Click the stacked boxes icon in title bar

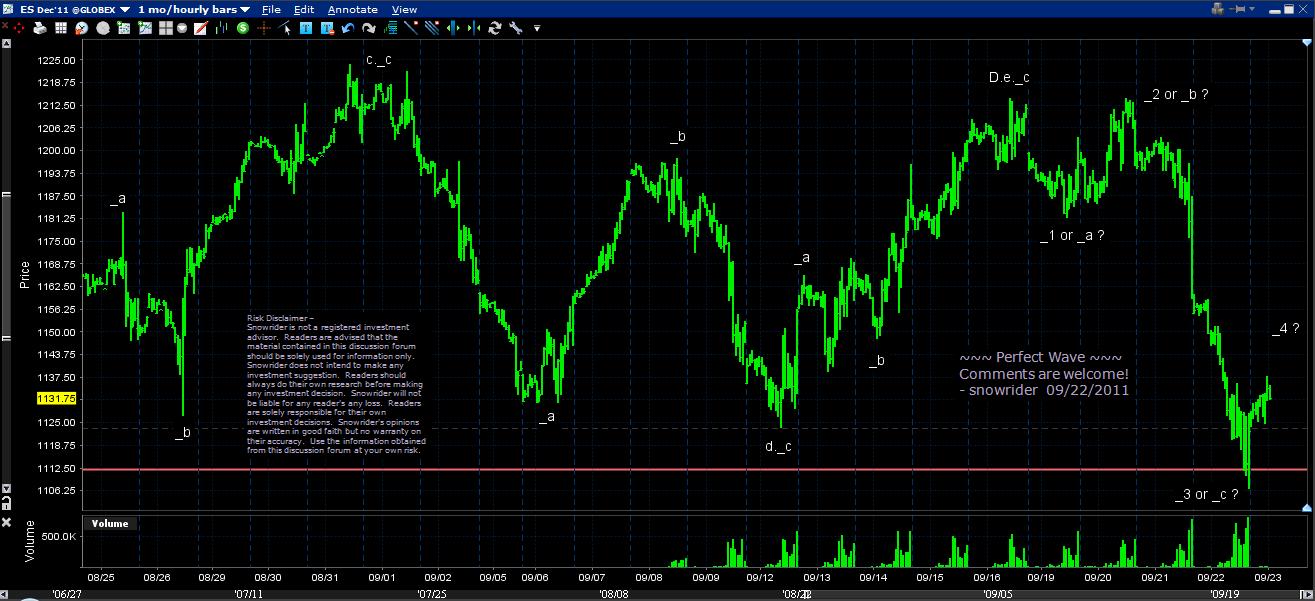(1217, 9)
